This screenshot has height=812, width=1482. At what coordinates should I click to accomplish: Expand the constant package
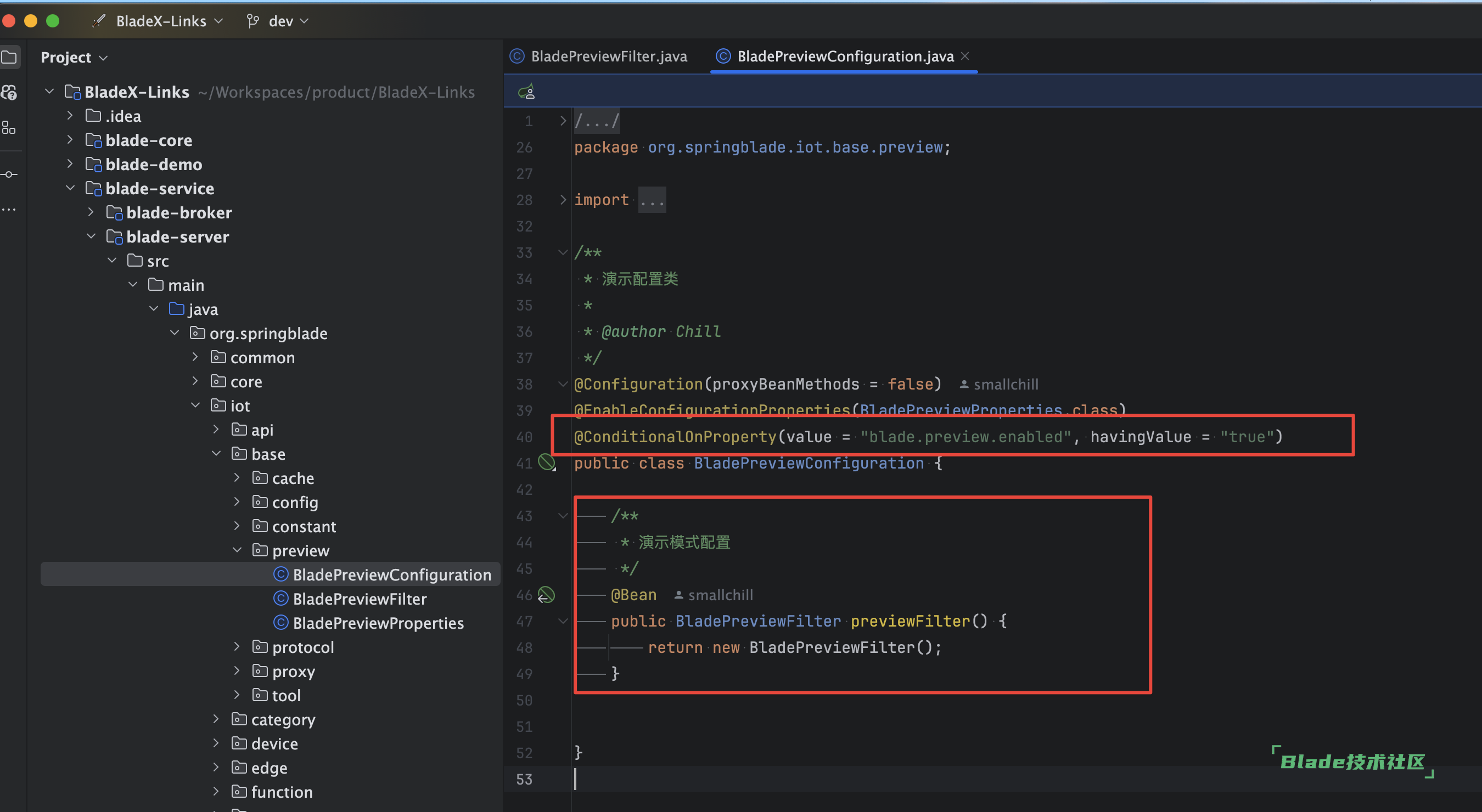click(x=237, y=526)
